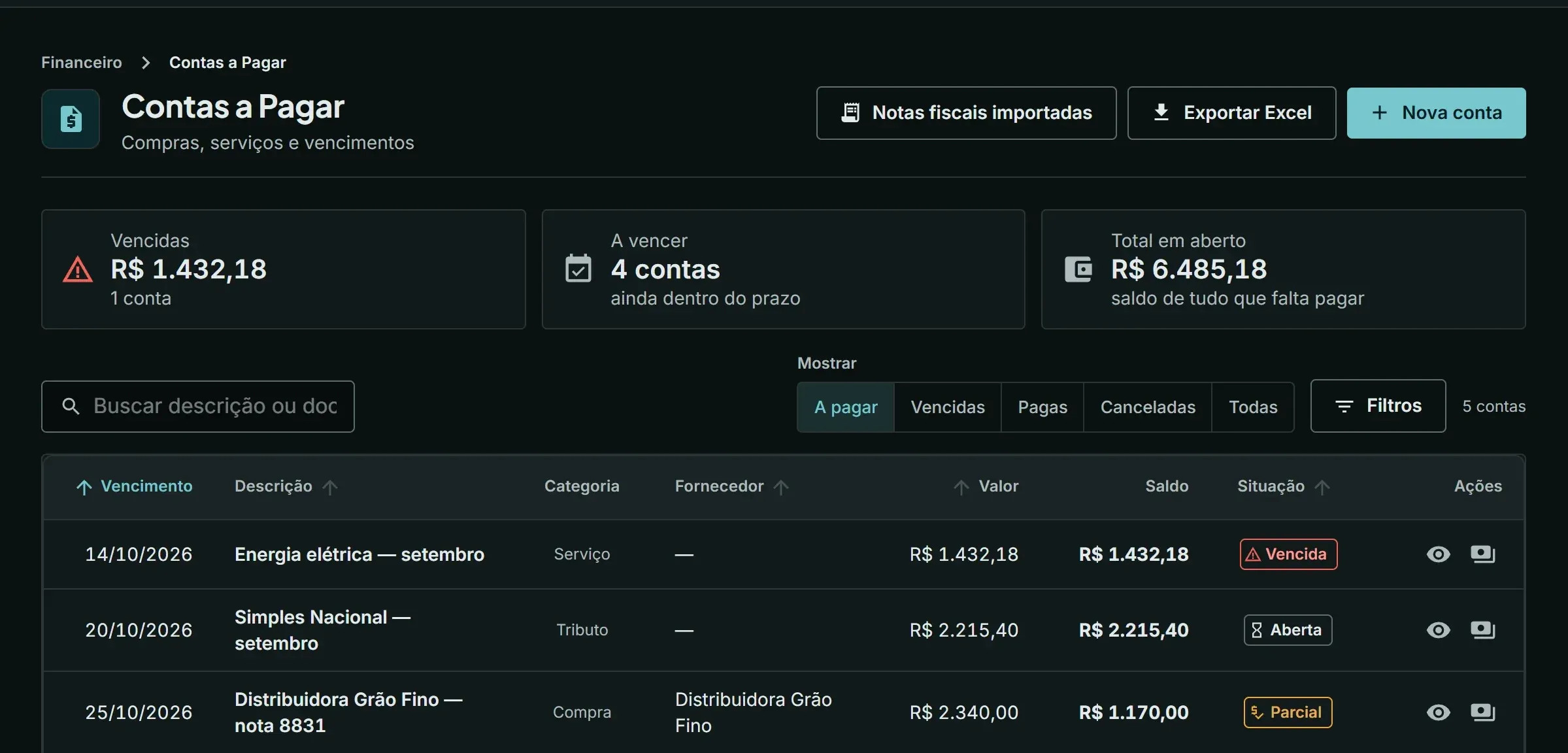Click the Total em aberto R$ 6.485,18 card
This screenshot has width=1568, height=753.
[x=1283, y=269]
